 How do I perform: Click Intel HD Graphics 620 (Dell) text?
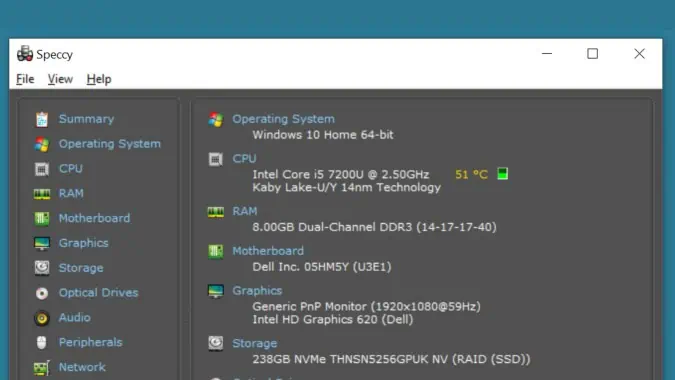pos(333,320)
